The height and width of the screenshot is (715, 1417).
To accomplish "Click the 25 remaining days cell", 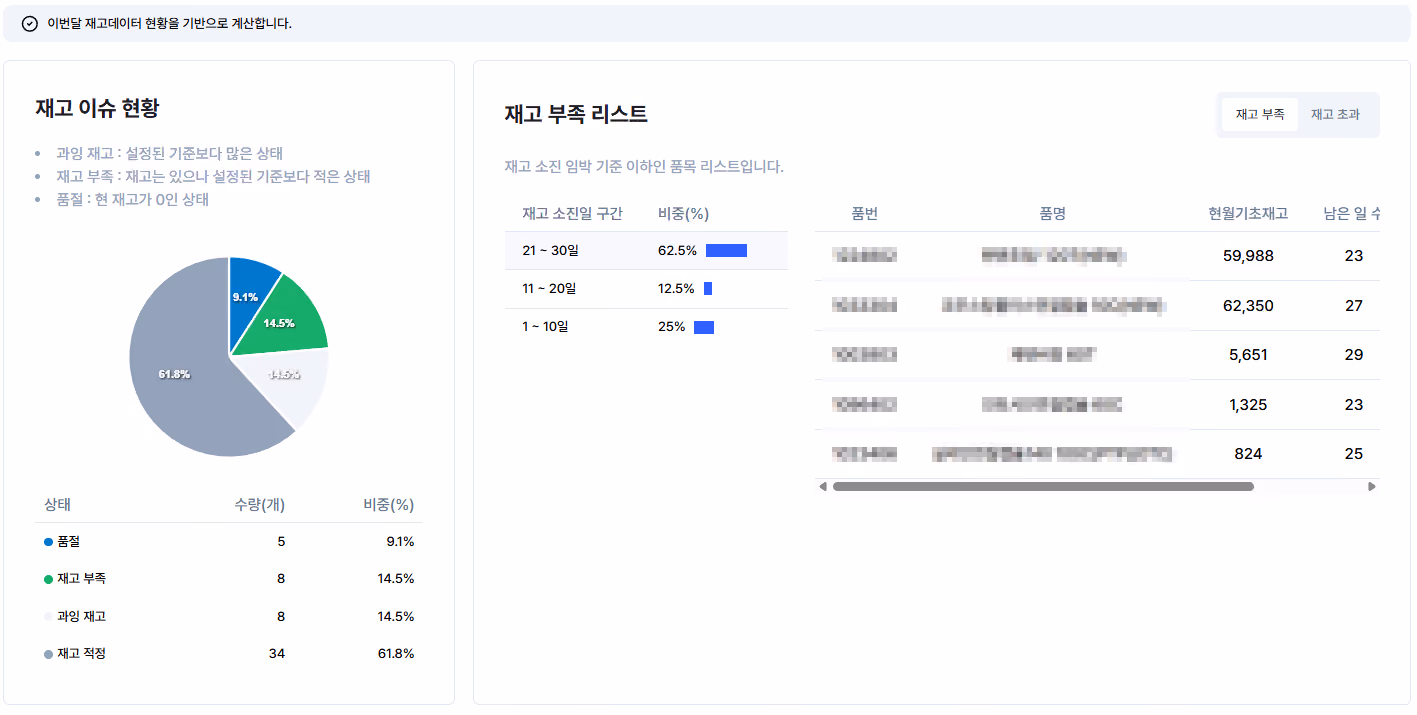I will point(1354,454).
